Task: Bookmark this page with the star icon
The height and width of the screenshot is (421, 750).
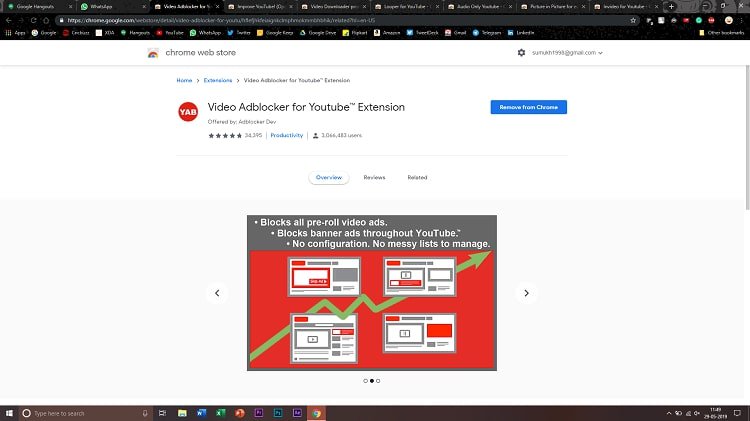Action: tap(633, 21)
